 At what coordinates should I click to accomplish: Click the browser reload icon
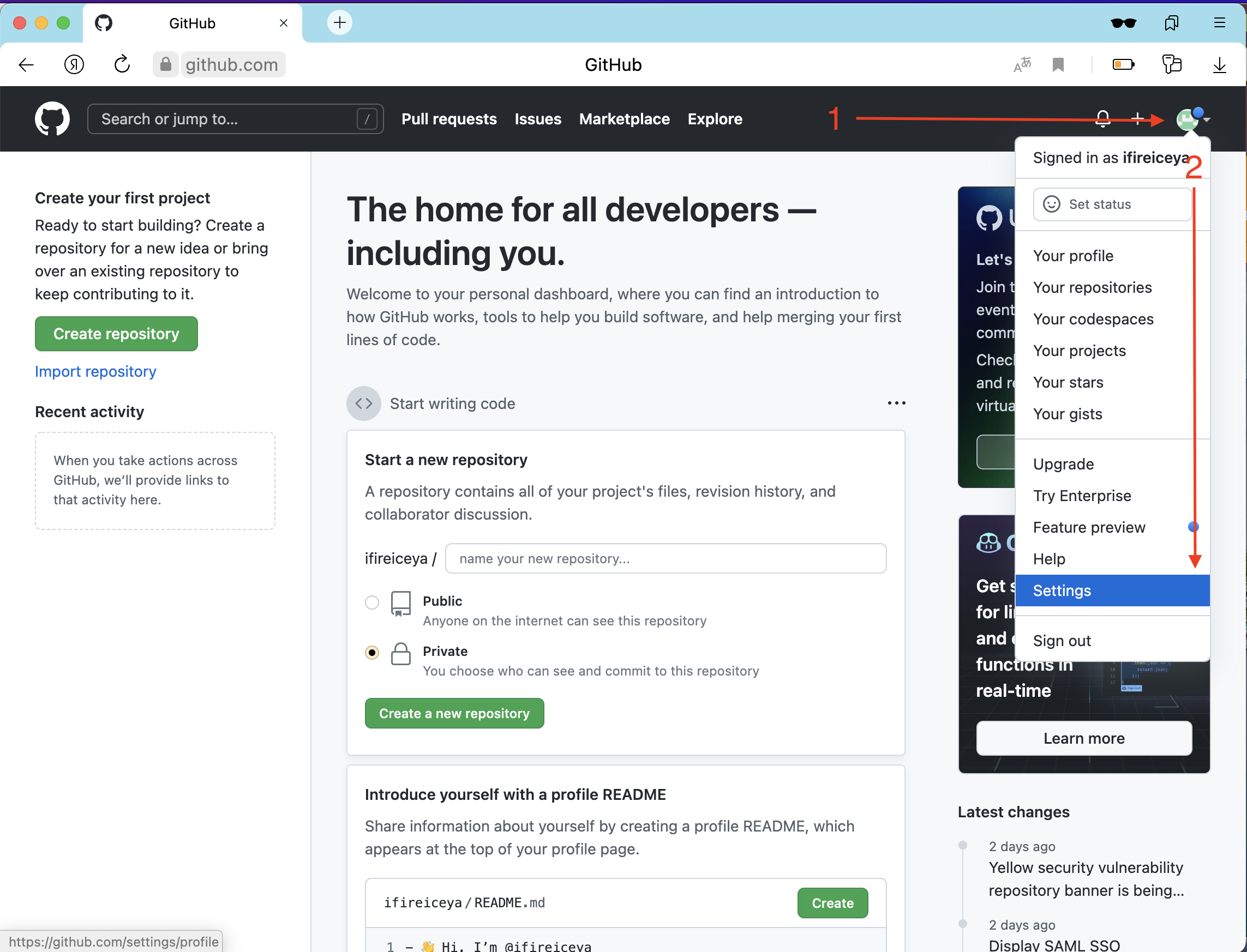(122, 64)
